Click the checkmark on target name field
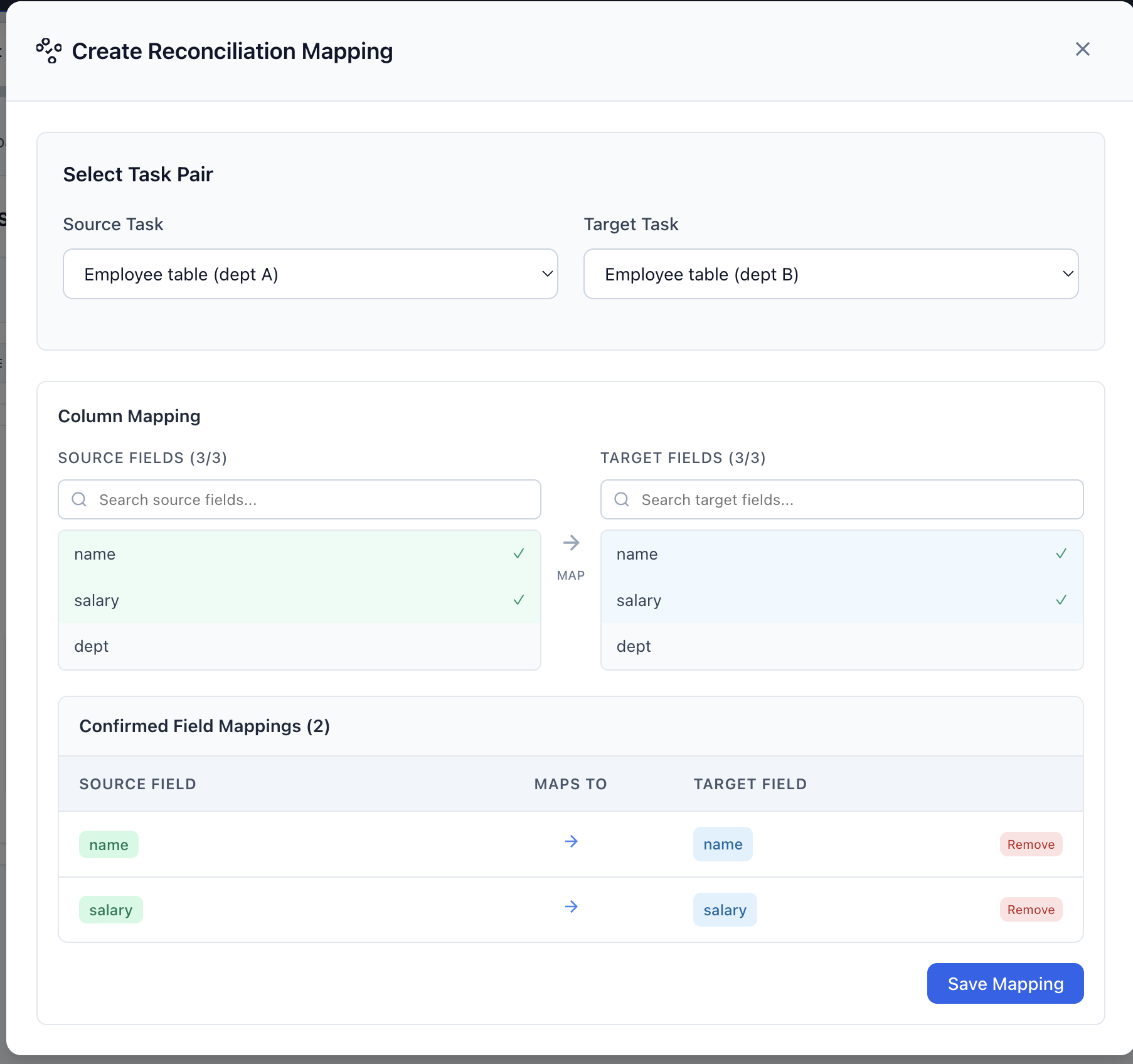 click(1061, 554)
